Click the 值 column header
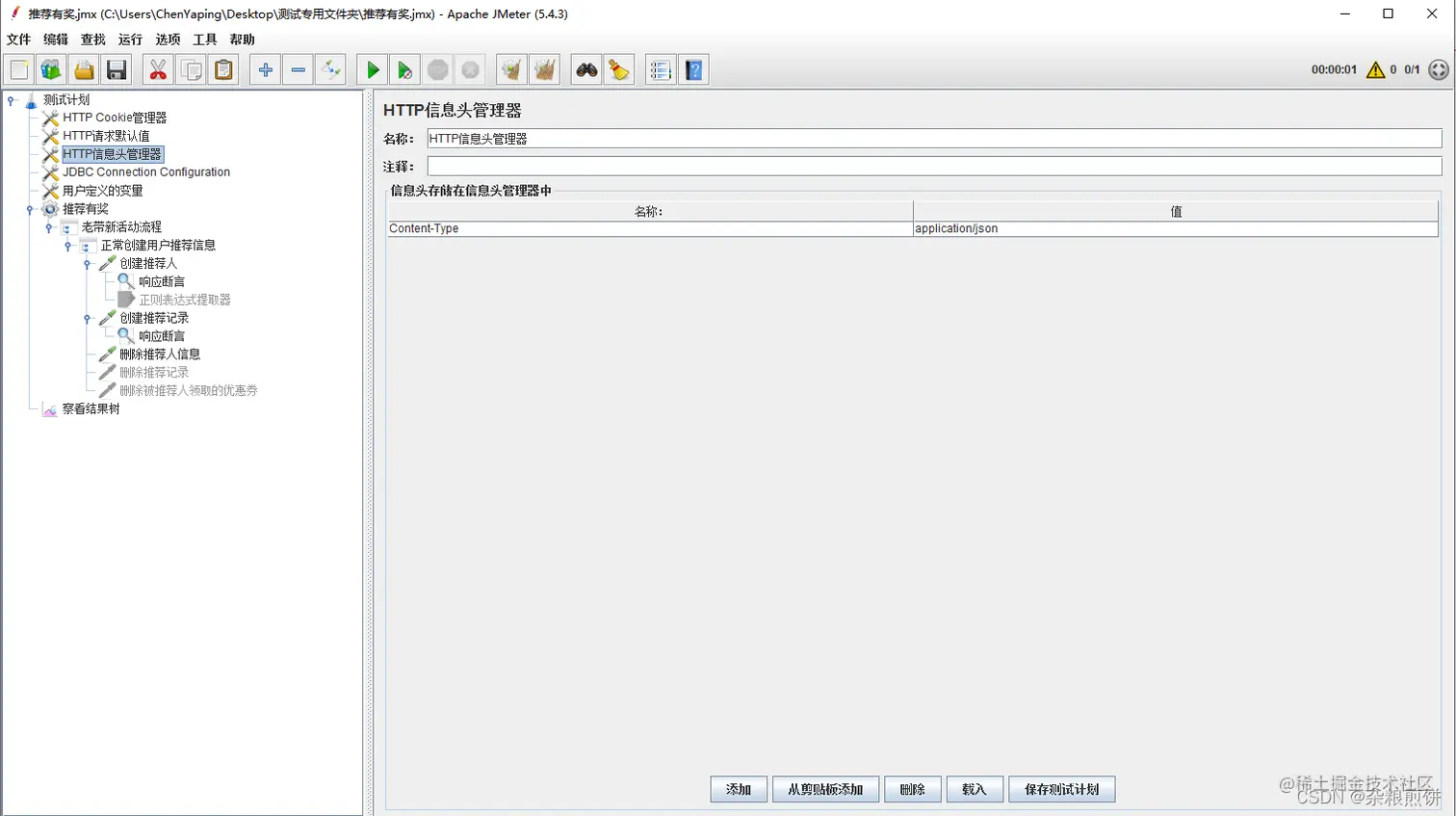1456x816 pixels. (1176, 211)
